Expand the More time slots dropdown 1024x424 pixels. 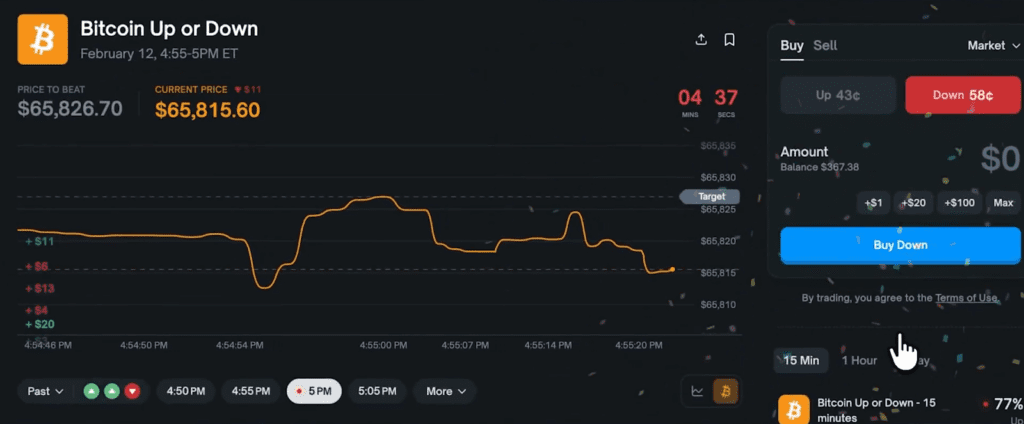pyautogui.click(x=446, y=391)
